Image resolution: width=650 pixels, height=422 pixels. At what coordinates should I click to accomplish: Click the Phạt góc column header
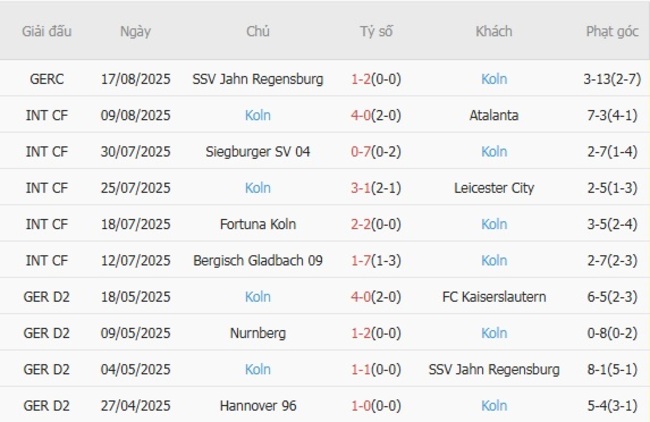click(x=612, y=31)
